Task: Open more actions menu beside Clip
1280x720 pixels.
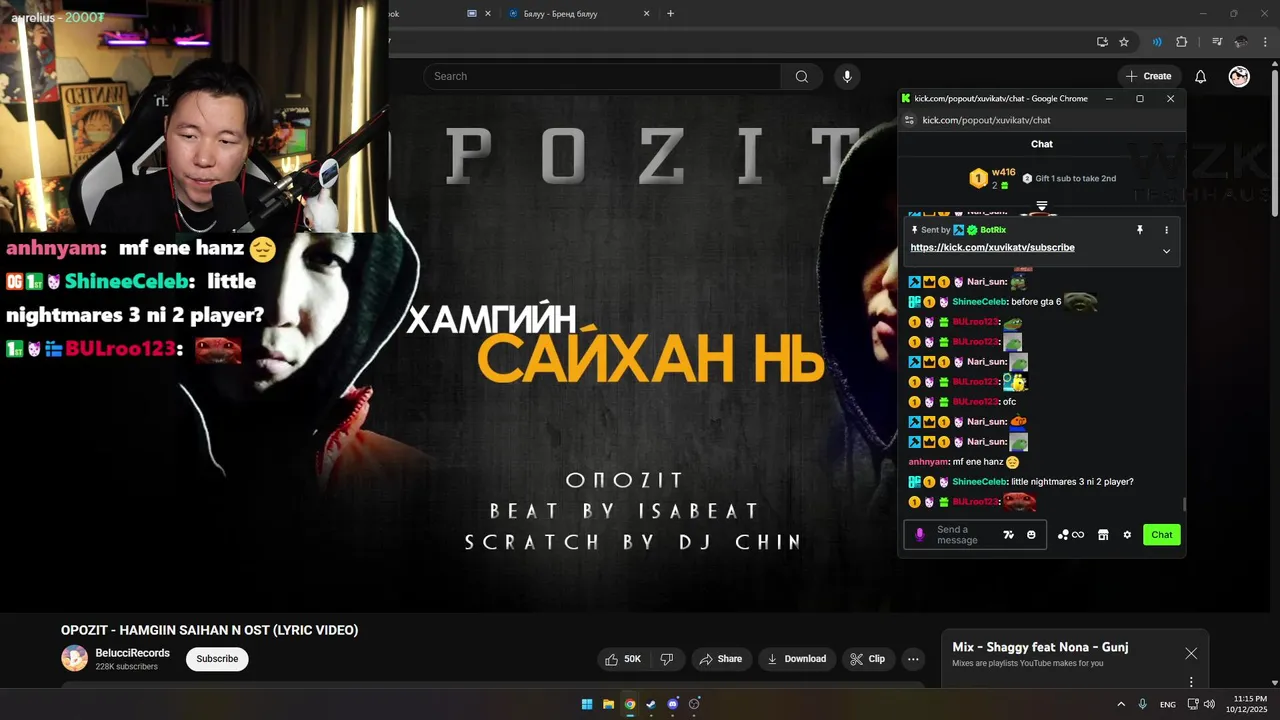Action: [x=913, y=659]
